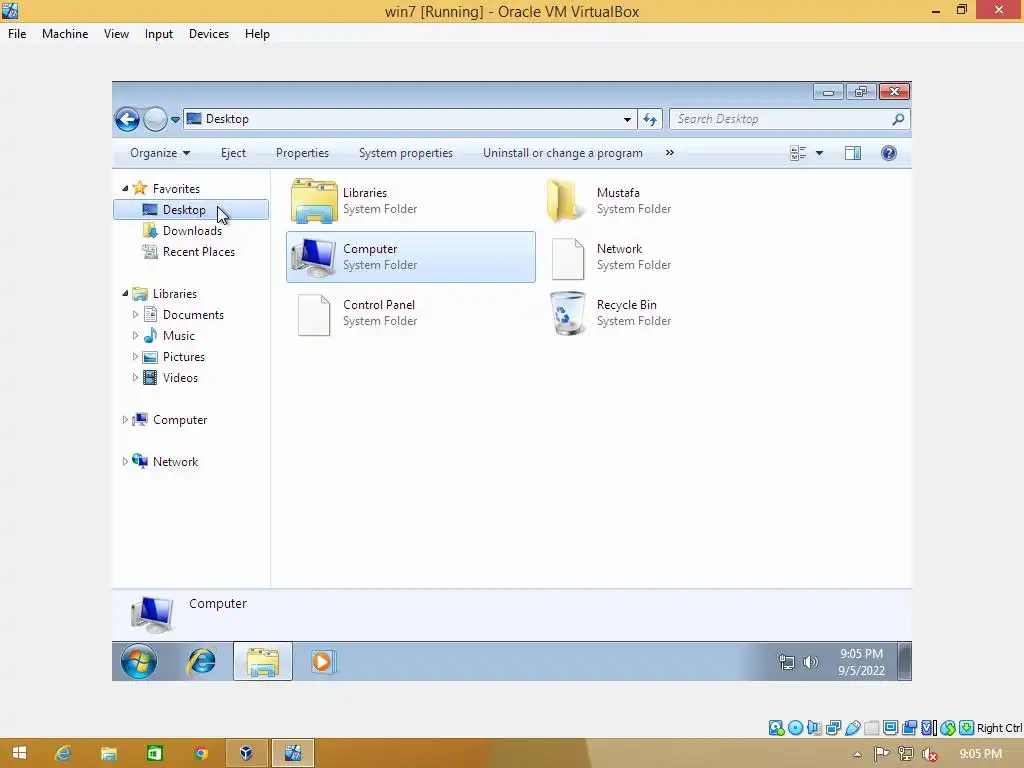Select the Network system folder item
Image resolution: width=1024 pixels, height=768 pixels.
click(x=611, y=257)
